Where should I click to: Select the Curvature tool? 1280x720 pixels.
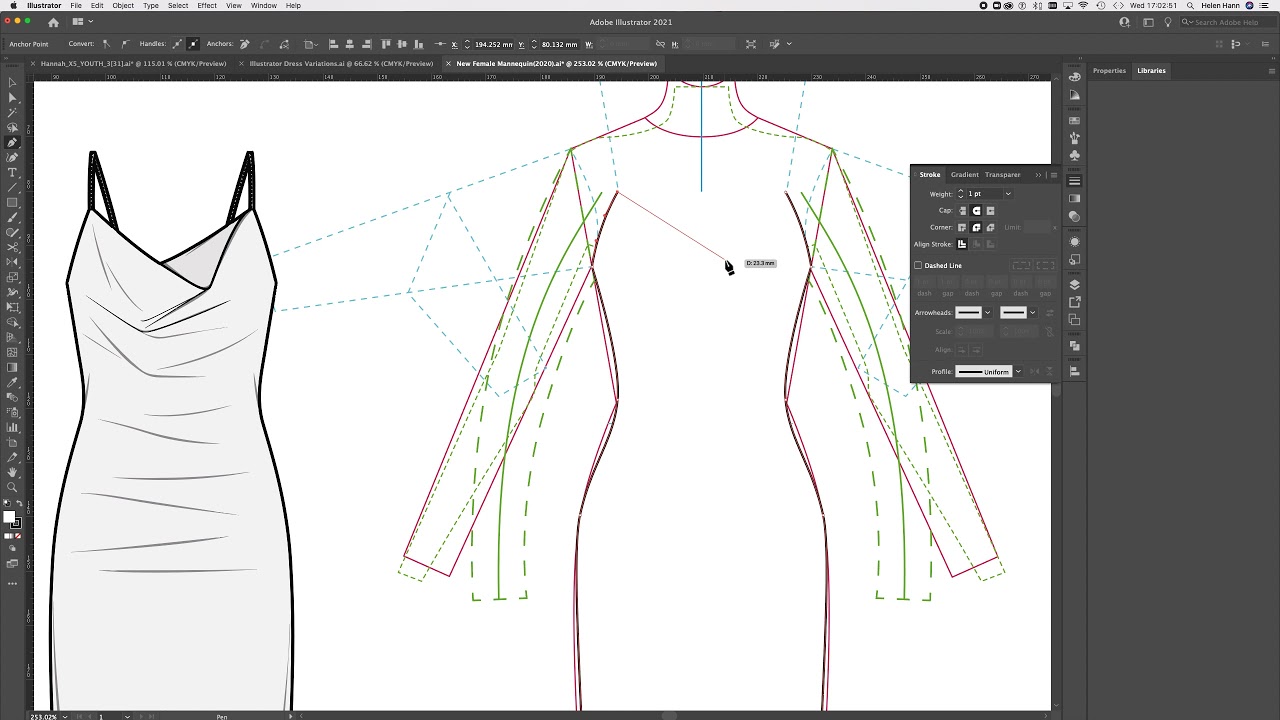tap(12, 157)
